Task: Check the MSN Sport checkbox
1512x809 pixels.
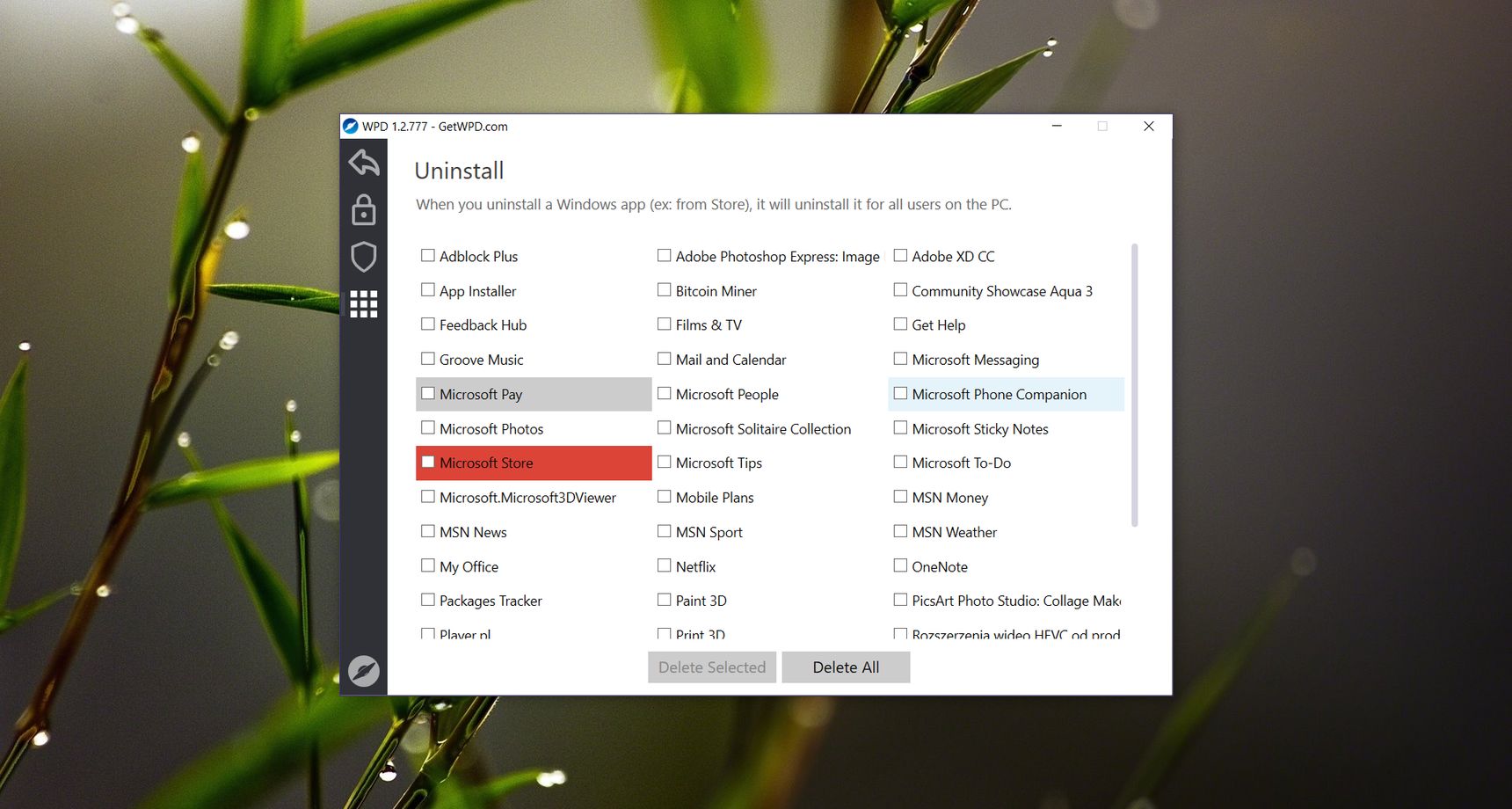Action: click(x=665, y=531)
